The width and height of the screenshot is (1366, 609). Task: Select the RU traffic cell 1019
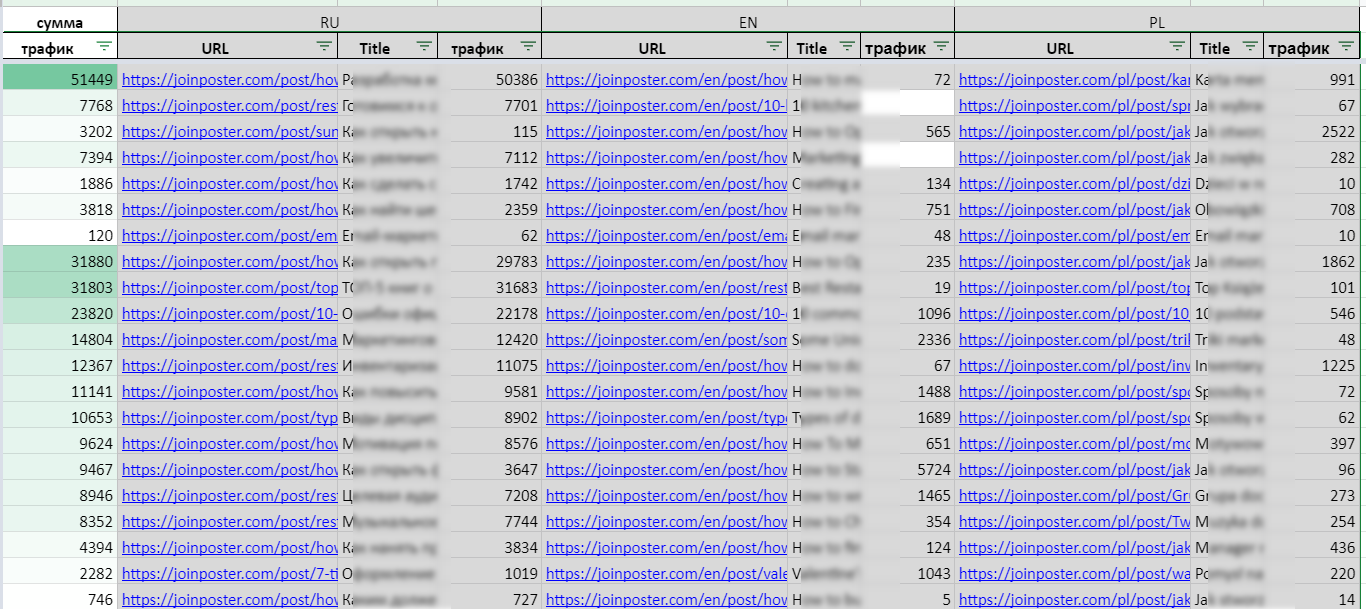(490, 573)
